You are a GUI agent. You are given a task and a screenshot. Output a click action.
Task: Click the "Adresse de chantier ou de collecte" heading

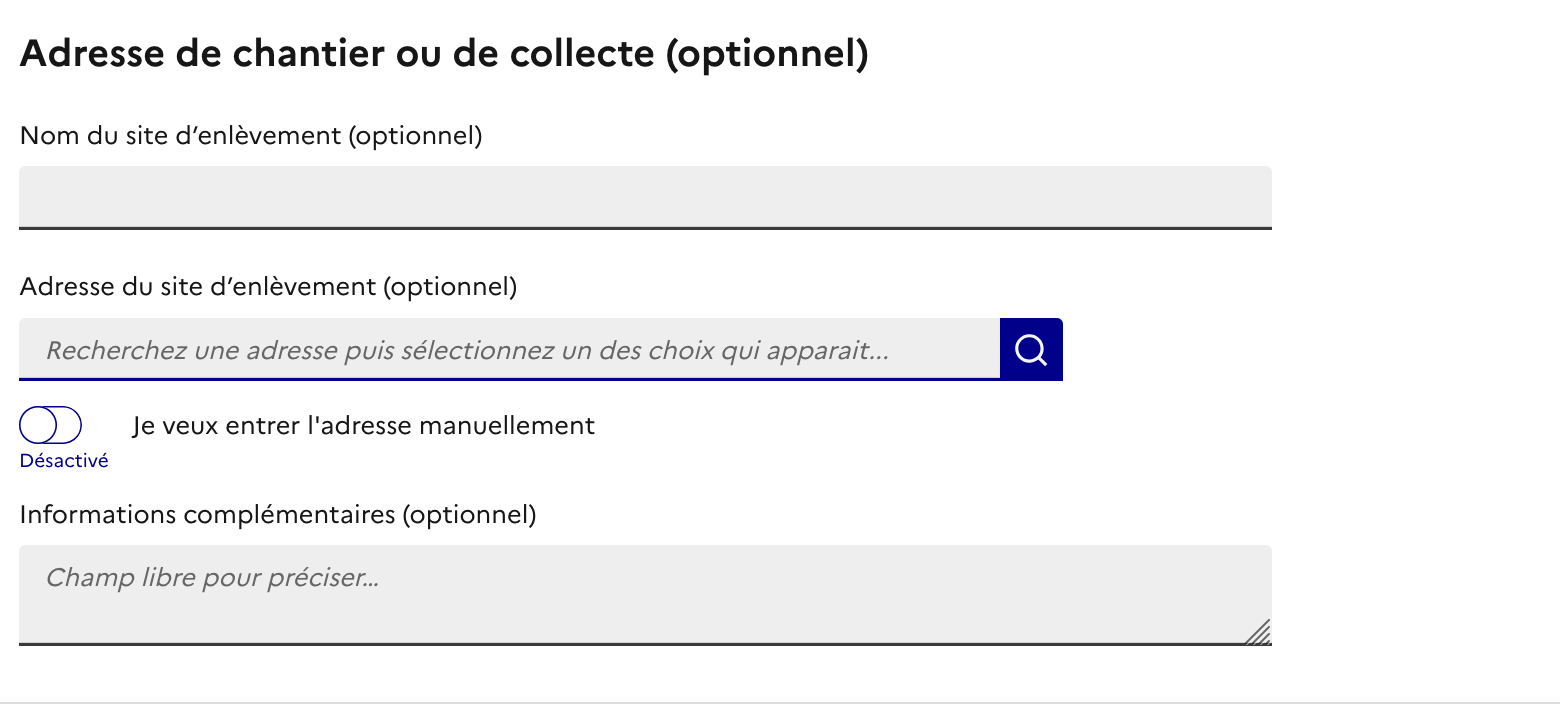(340, 54)
